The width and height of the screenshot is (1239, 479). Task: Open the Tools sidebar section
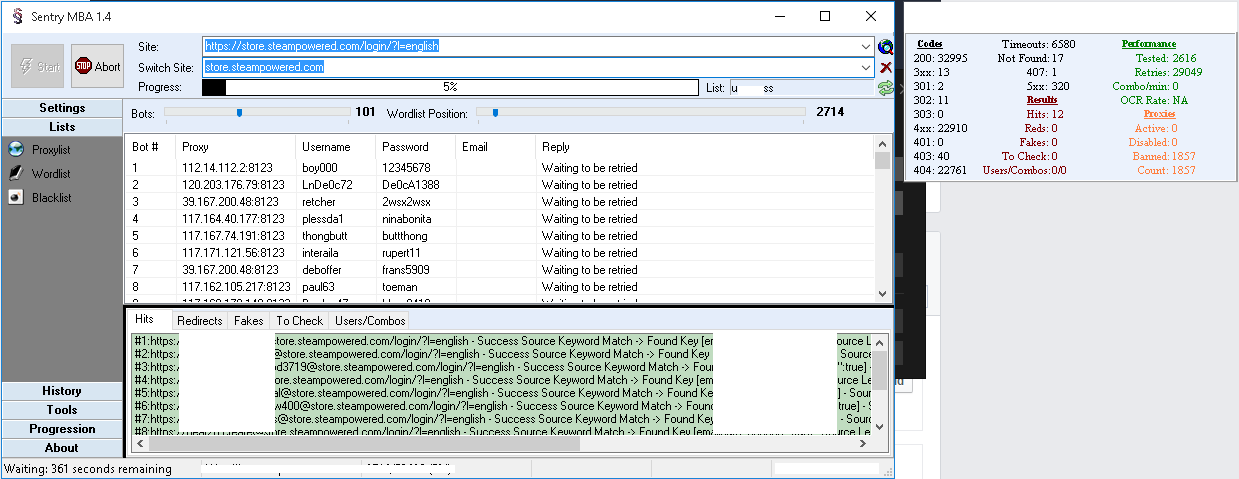(62, 410)
